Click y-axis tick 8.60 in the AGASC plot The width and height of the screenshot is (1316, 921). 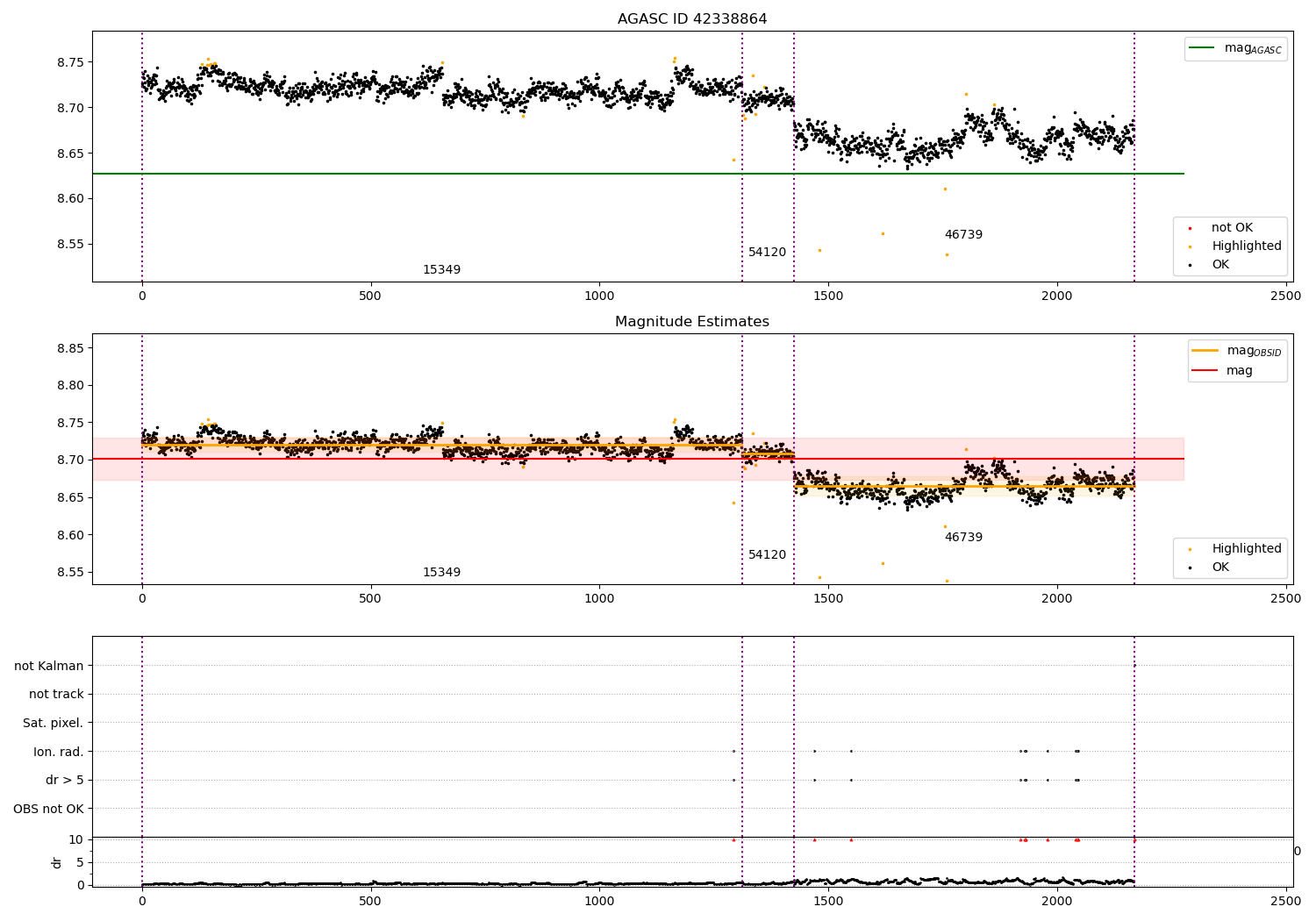71,199
